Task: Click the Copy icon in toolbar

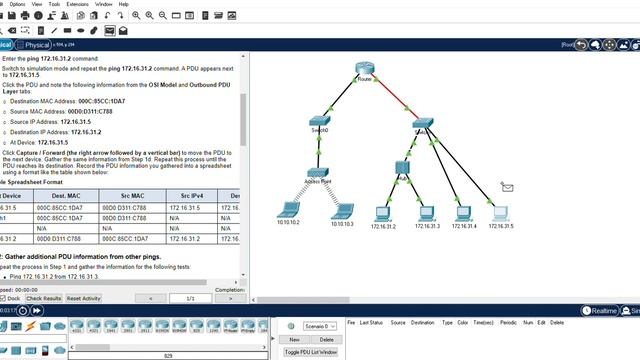Action: click(81, 16)
